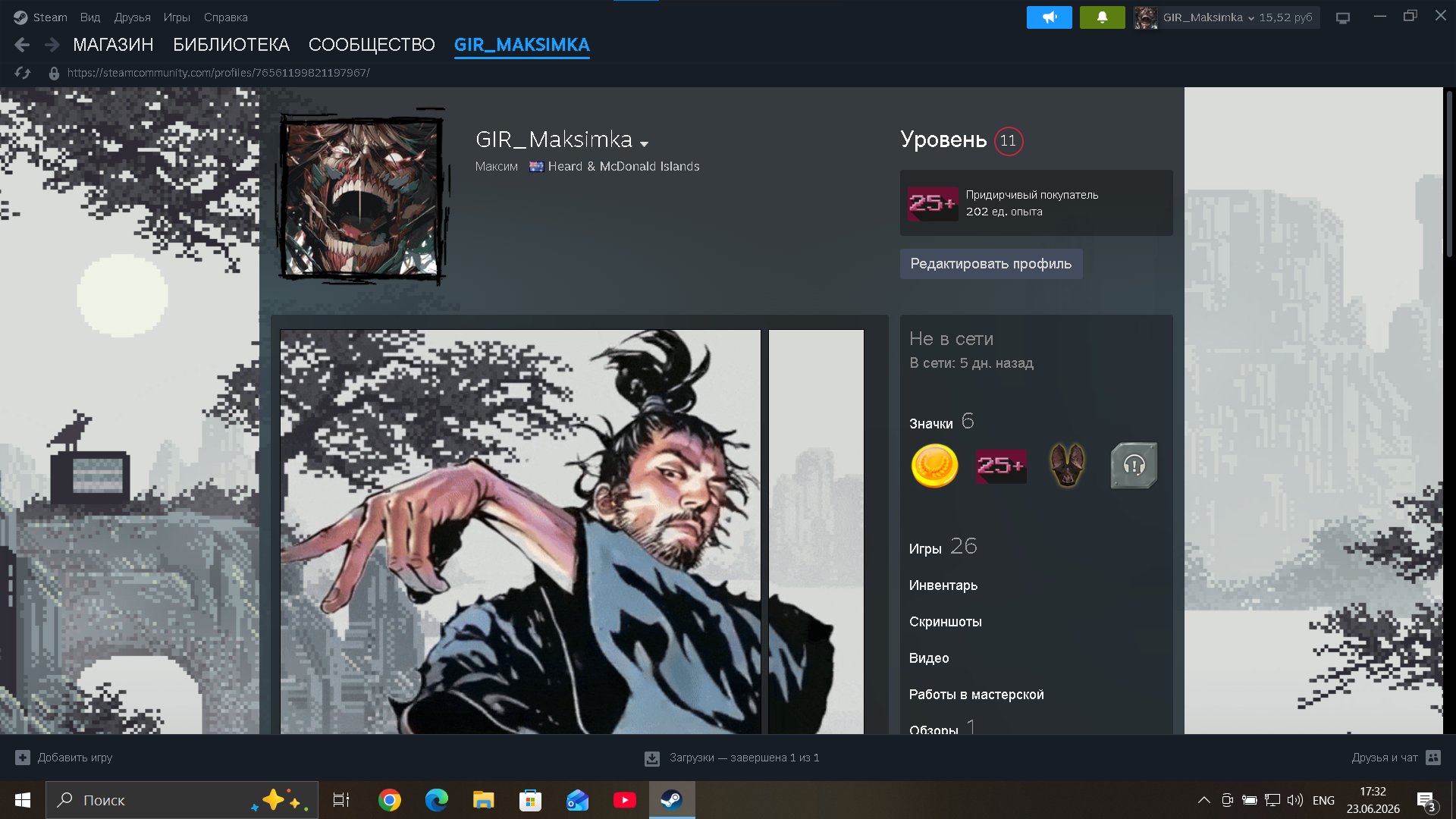Switch to the БИБЛИОТЕКА tab
Image resolution: width=1456 pixels, height=819 pixels.
tap(231, 45)
